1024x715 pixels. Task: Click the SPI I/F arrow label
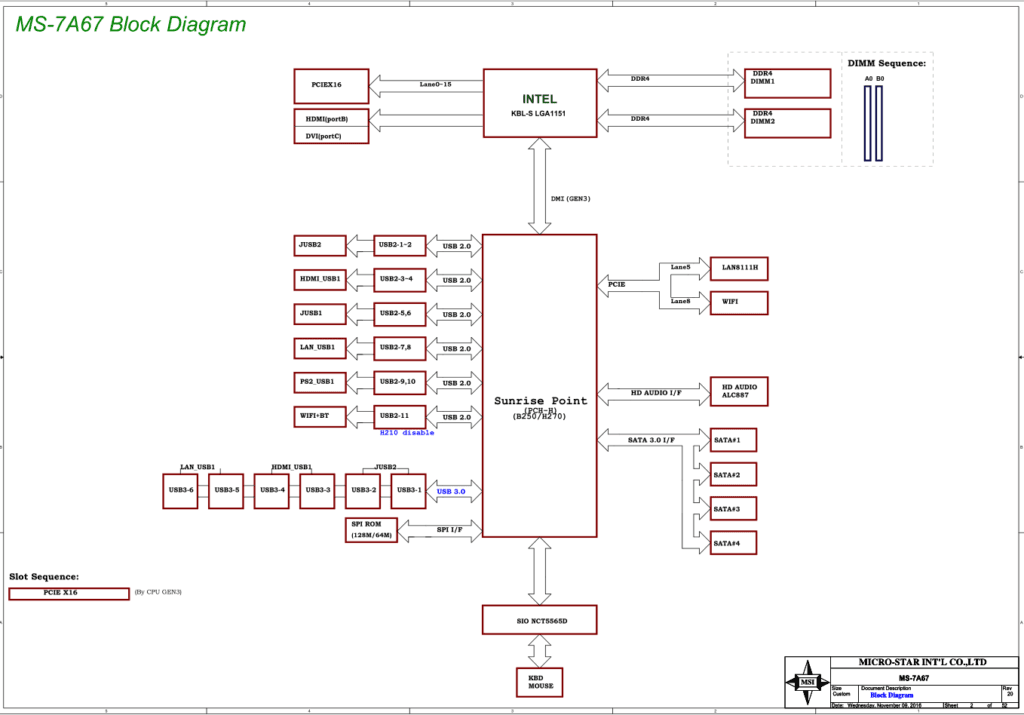click(449, 530)
